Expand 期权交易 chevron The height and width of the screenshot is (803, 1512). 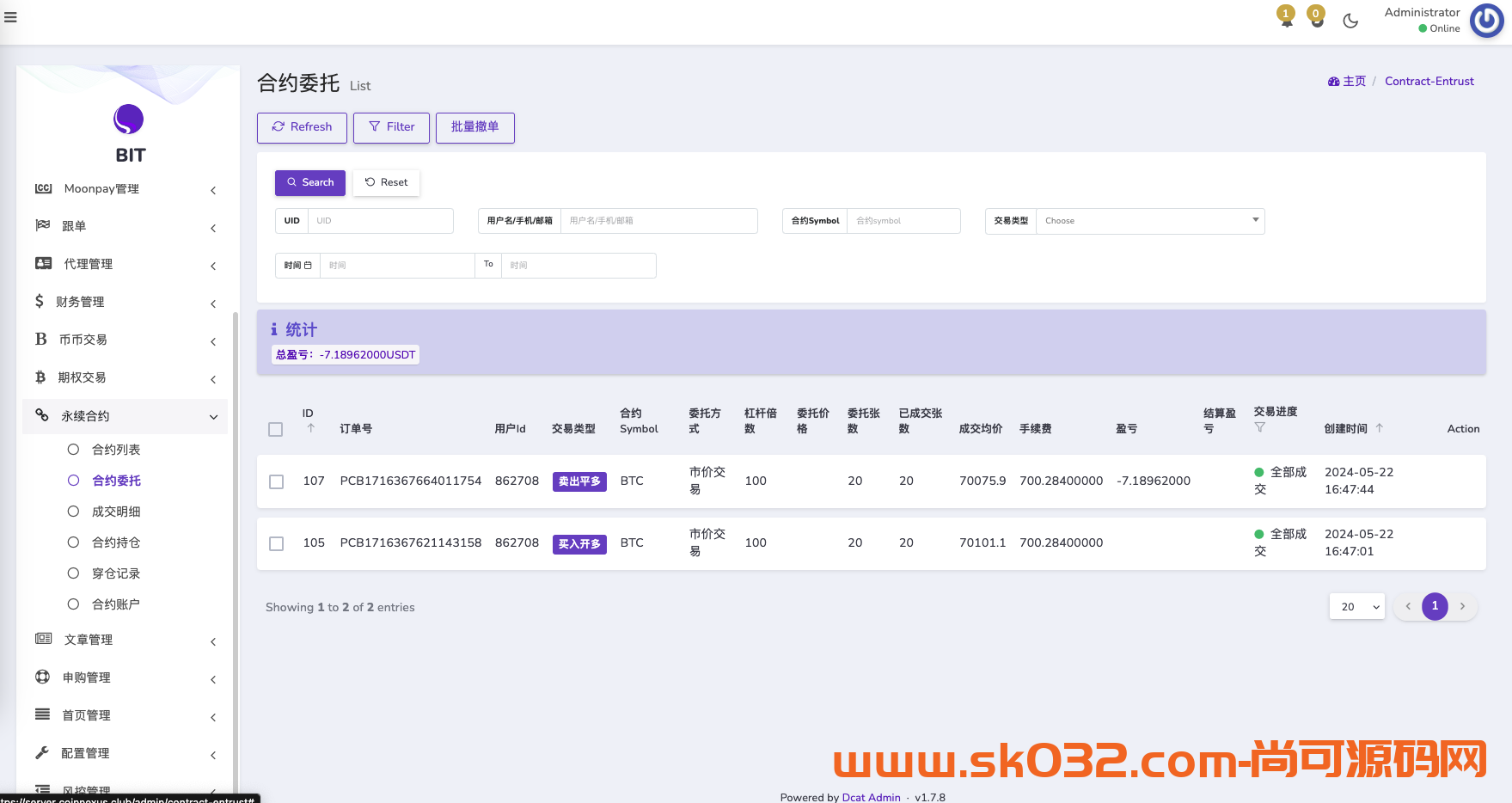tap(213, 379)
